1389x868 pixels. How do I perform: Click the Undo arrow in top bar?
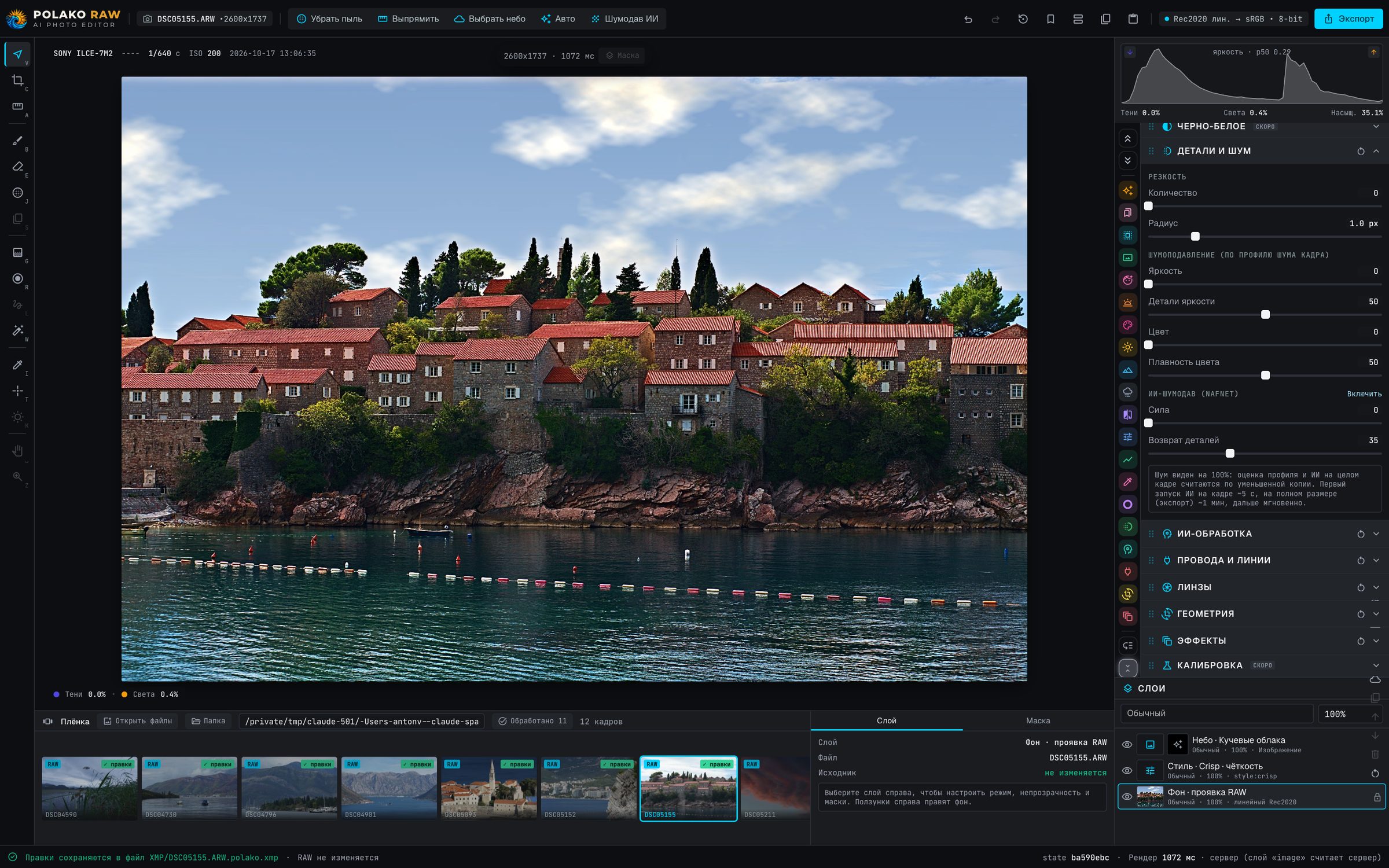[968, 19]
